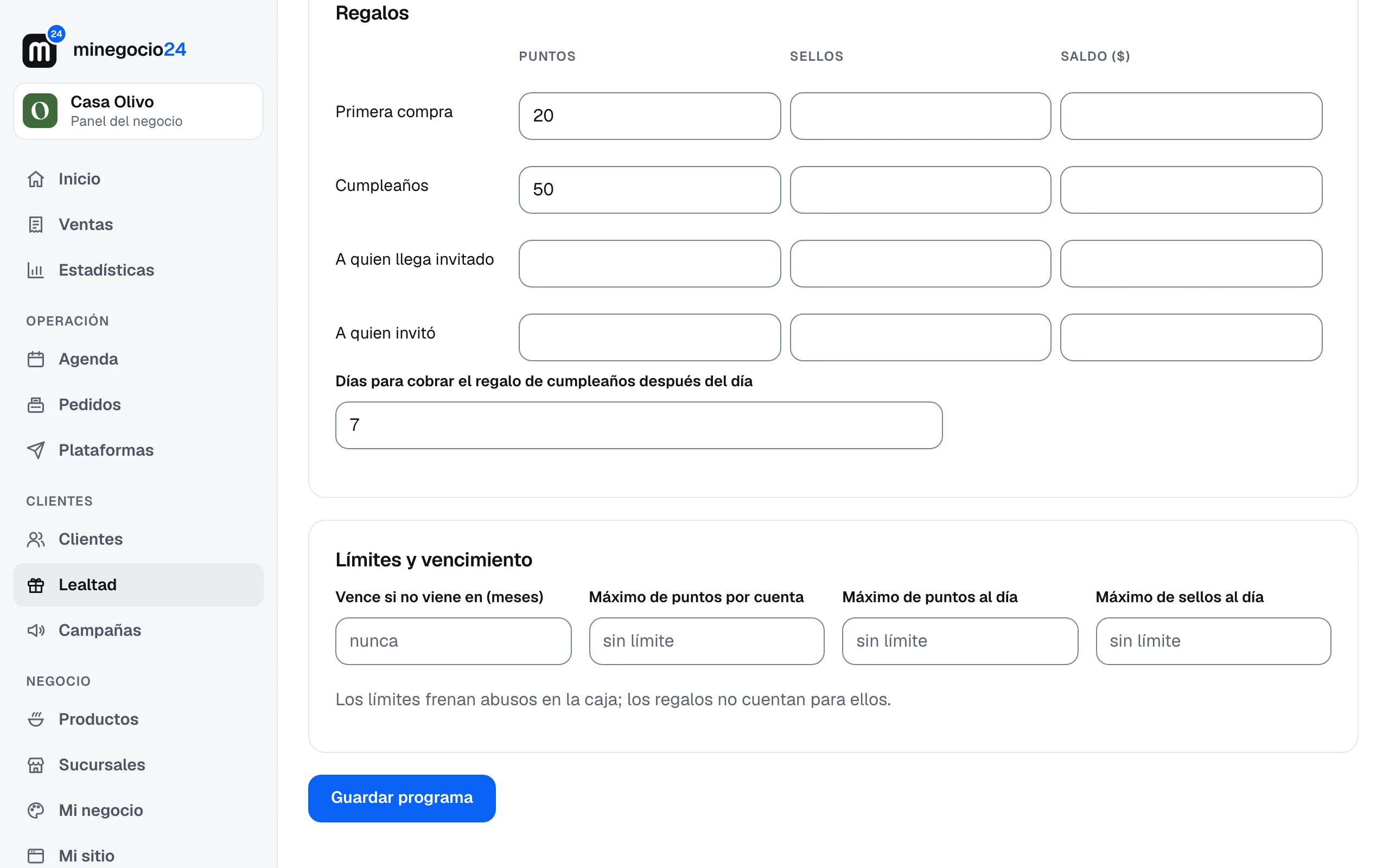
Task: Click A quien invitó sellos field
Action: [x=921, y=337]
